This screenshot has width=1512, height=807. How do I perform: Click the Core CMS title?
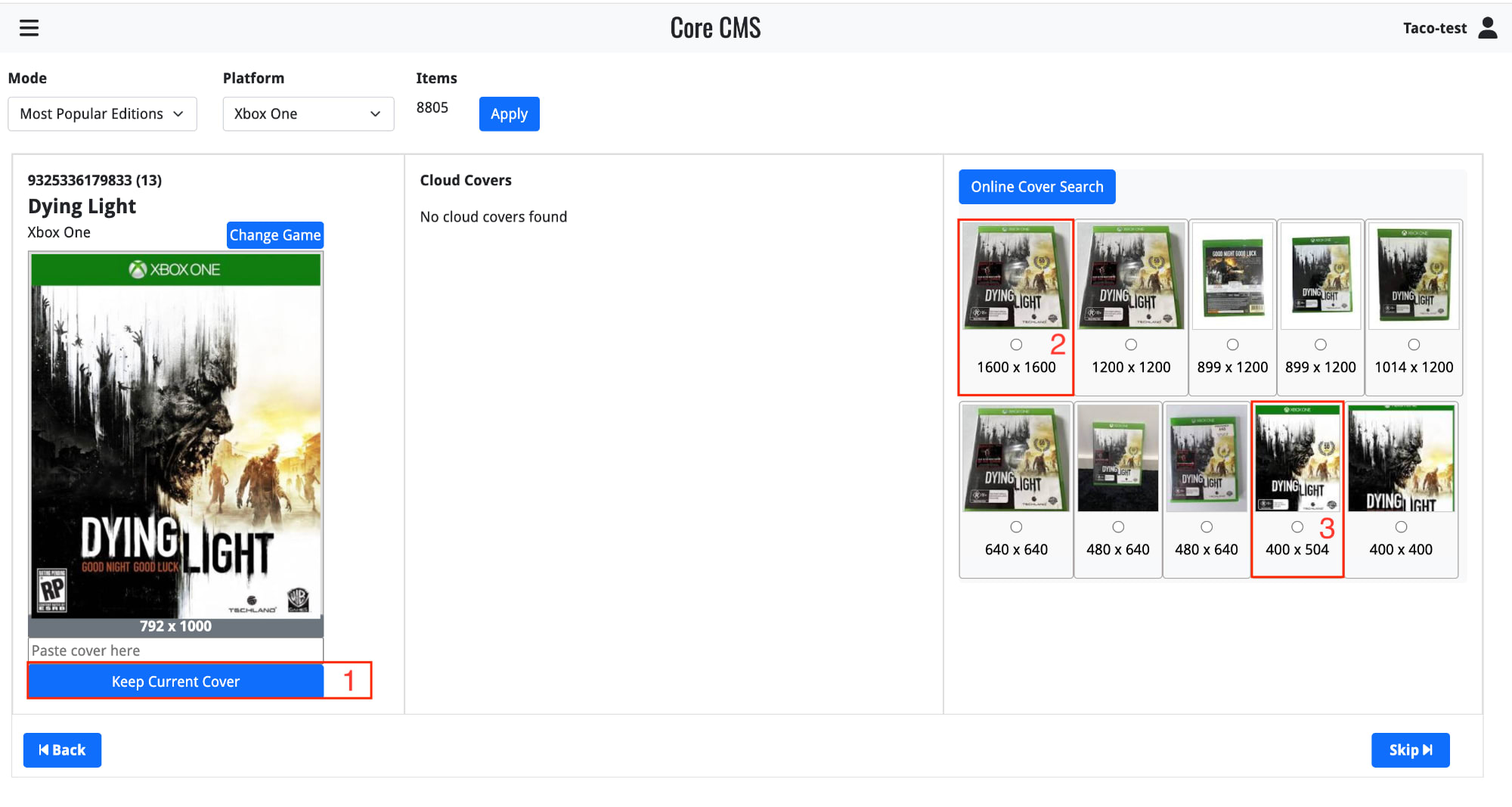pyautogui.click(x=715, y=28)
